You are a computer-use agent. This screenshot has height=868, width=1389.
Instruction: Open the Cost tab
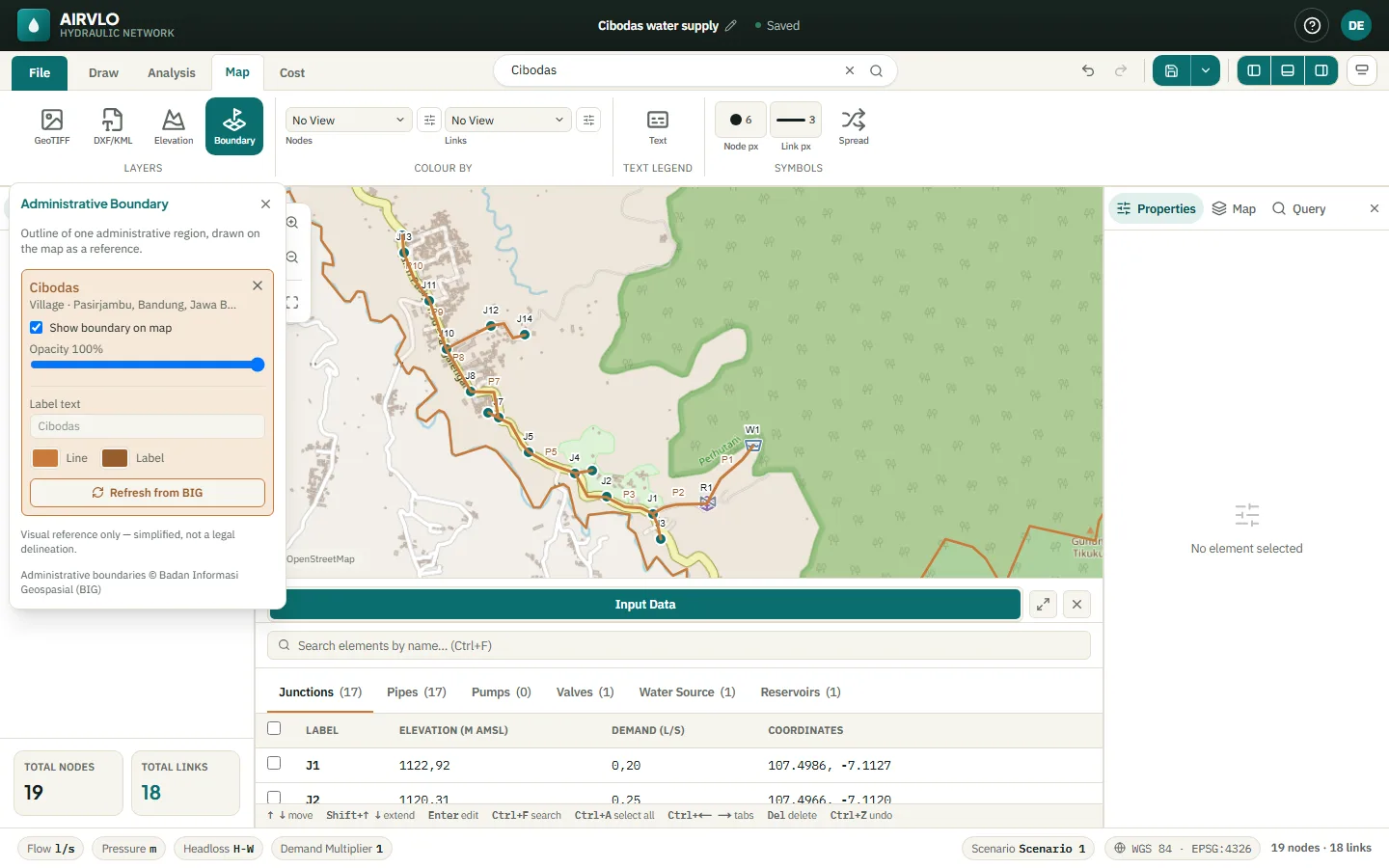(x=292, y=73)
